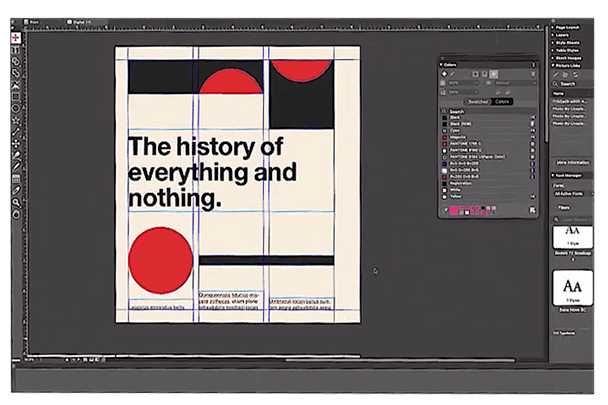Activate the Zoom magnifier tool
Viewport: 608px width, 405px height.
coord(16,203)
